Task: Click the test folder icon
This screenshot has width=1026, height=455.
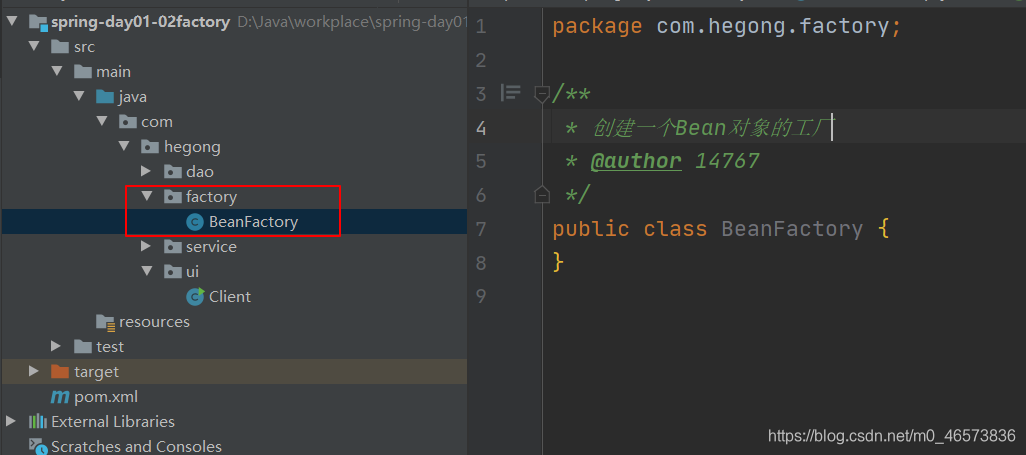Action: (82, 346)
